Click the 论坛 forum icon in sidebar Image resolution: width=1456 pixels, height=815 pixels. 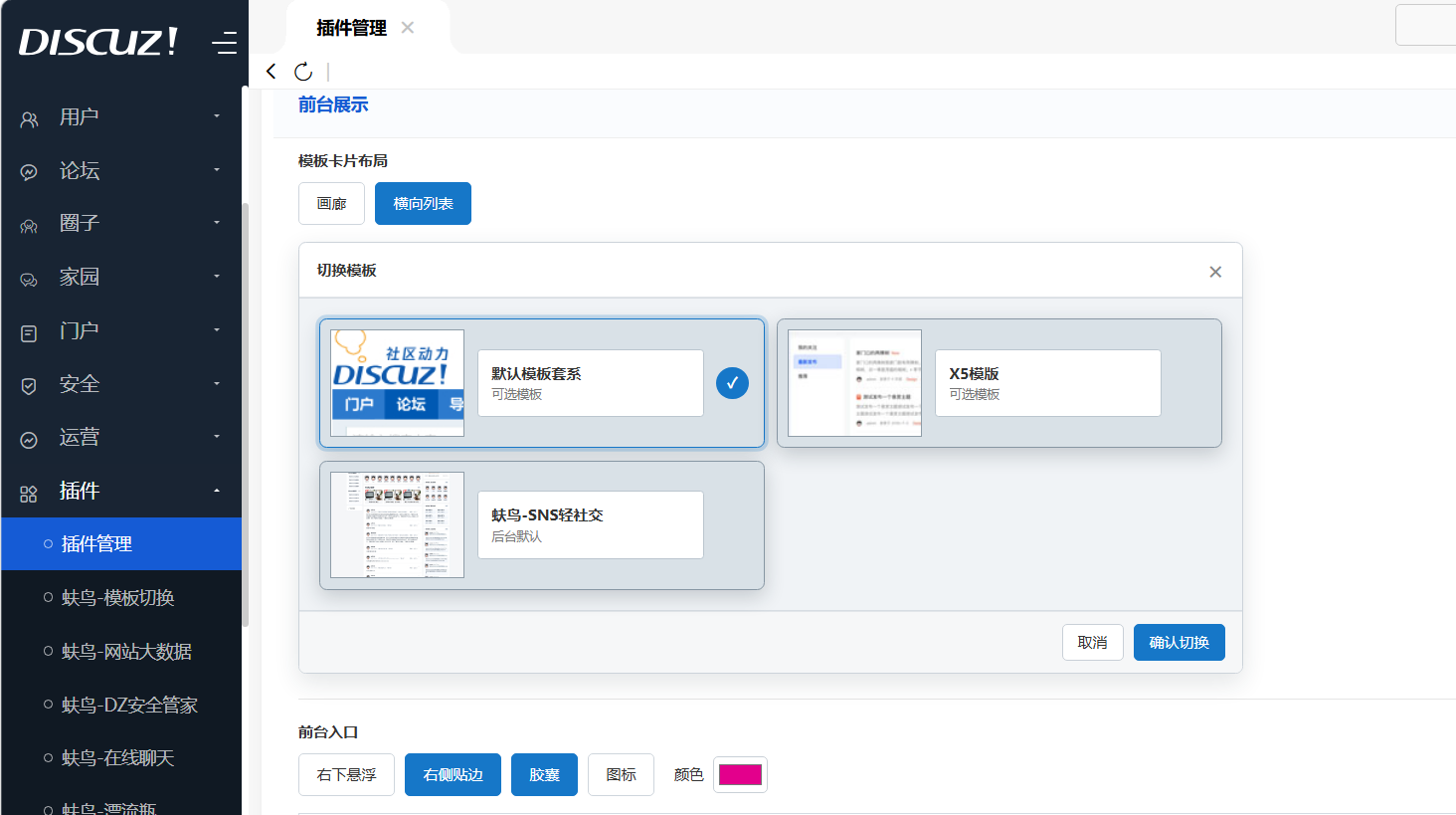point(29,172)
